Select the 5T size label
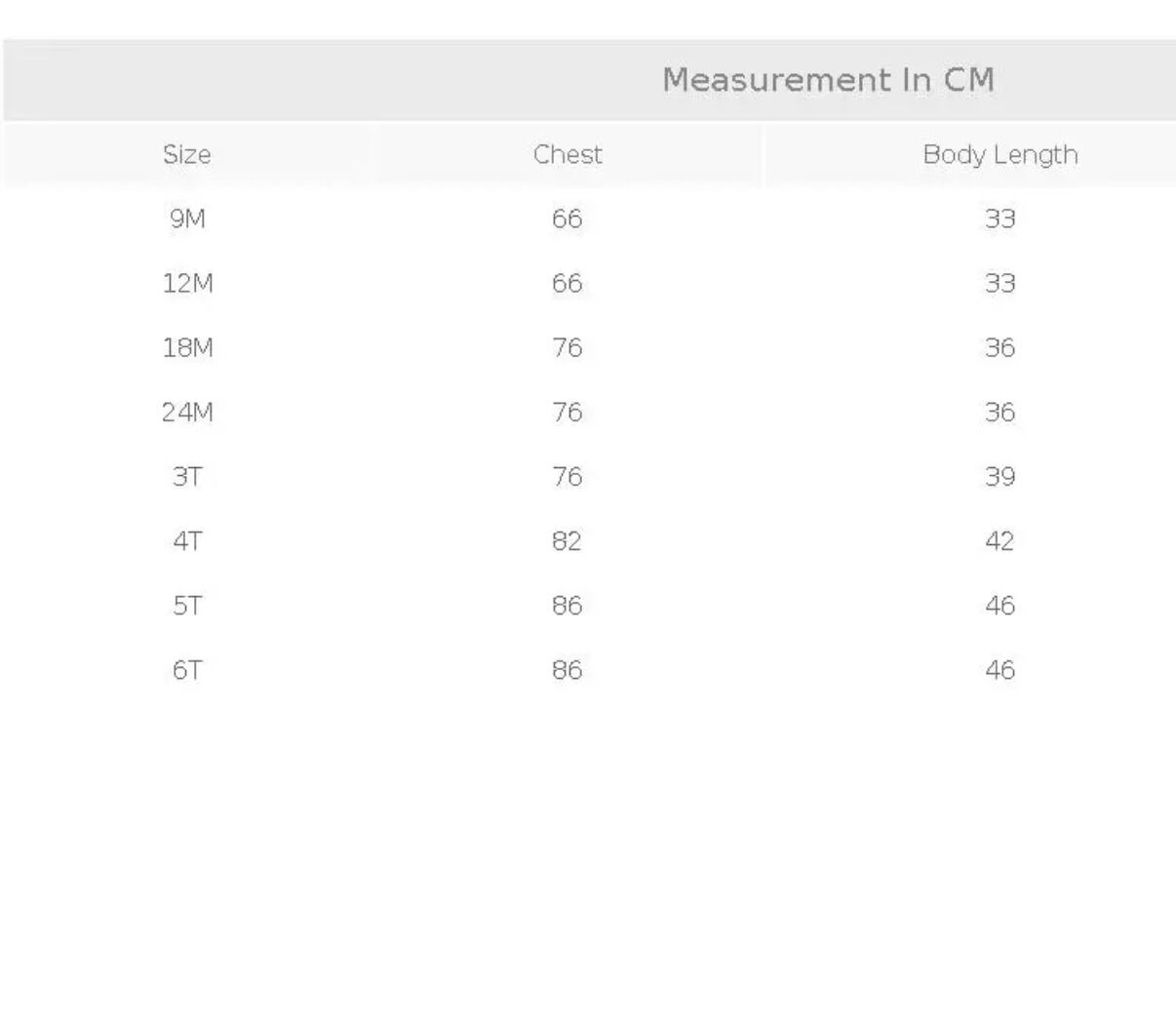This screenshot has width=1176, height=1030. click(187, 605)
